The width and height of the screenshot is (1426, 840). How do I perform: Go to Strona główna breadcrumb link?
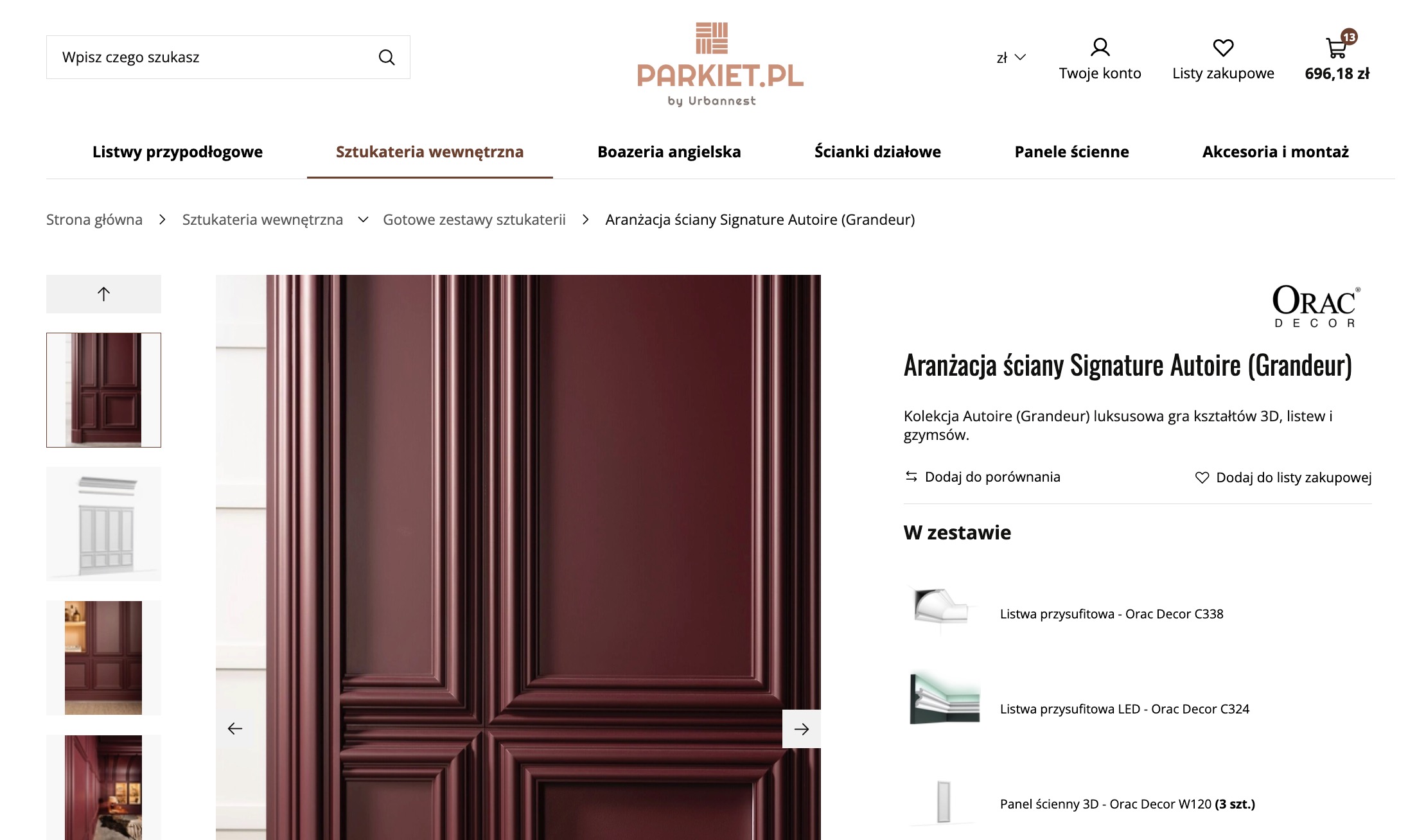tap(94, 220)
